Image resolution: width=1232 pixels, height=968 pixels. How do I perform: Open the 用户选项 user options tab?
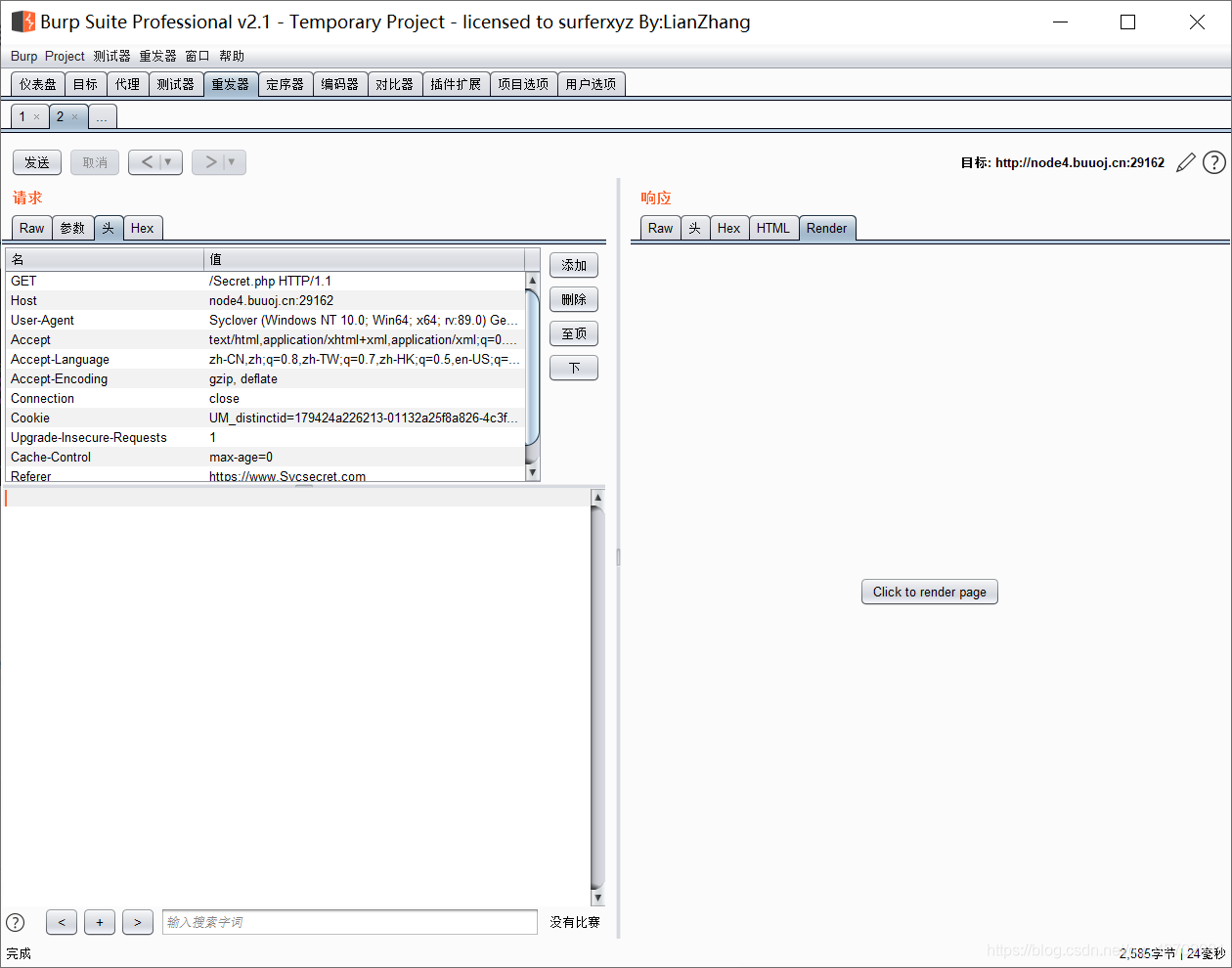point(591,84)
